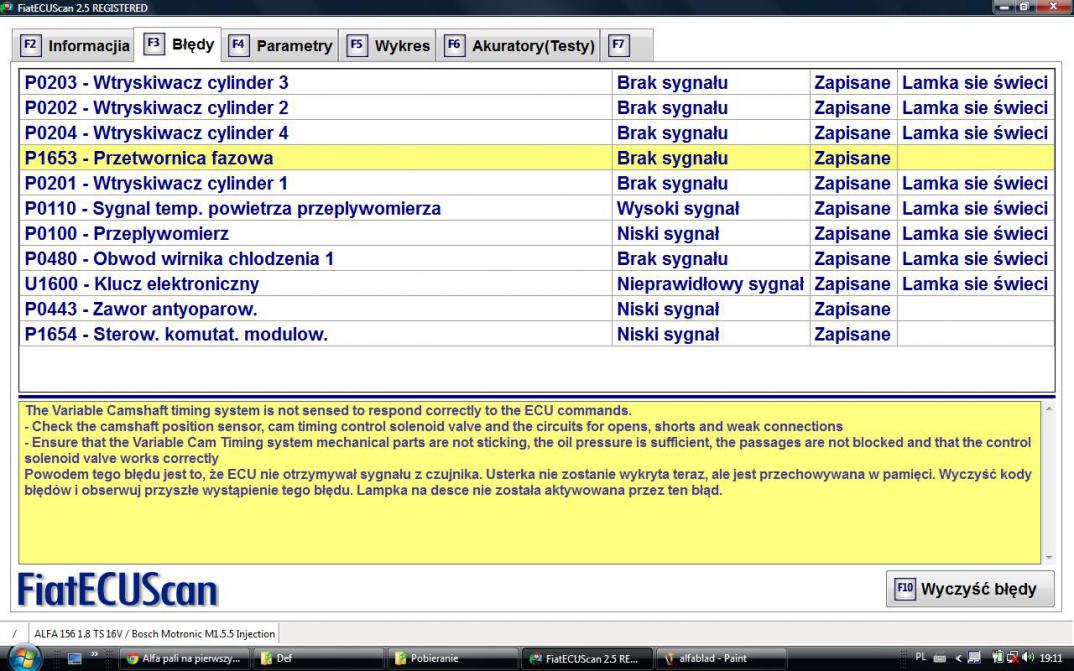
Task: Open the F4 Parametry tab
Action: click(x=281, y=46)
